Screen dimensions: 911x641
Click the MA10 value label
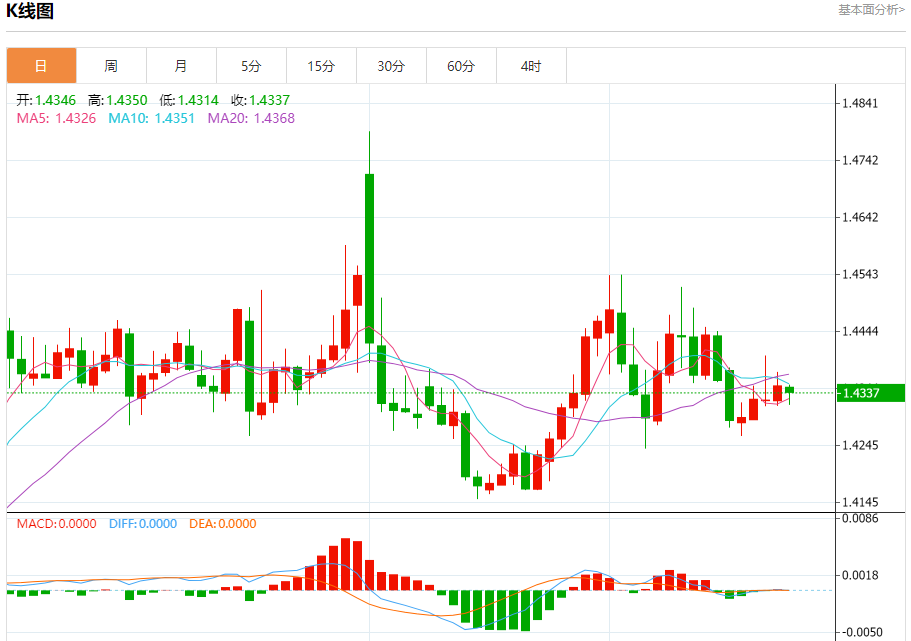tap(152, 119)
